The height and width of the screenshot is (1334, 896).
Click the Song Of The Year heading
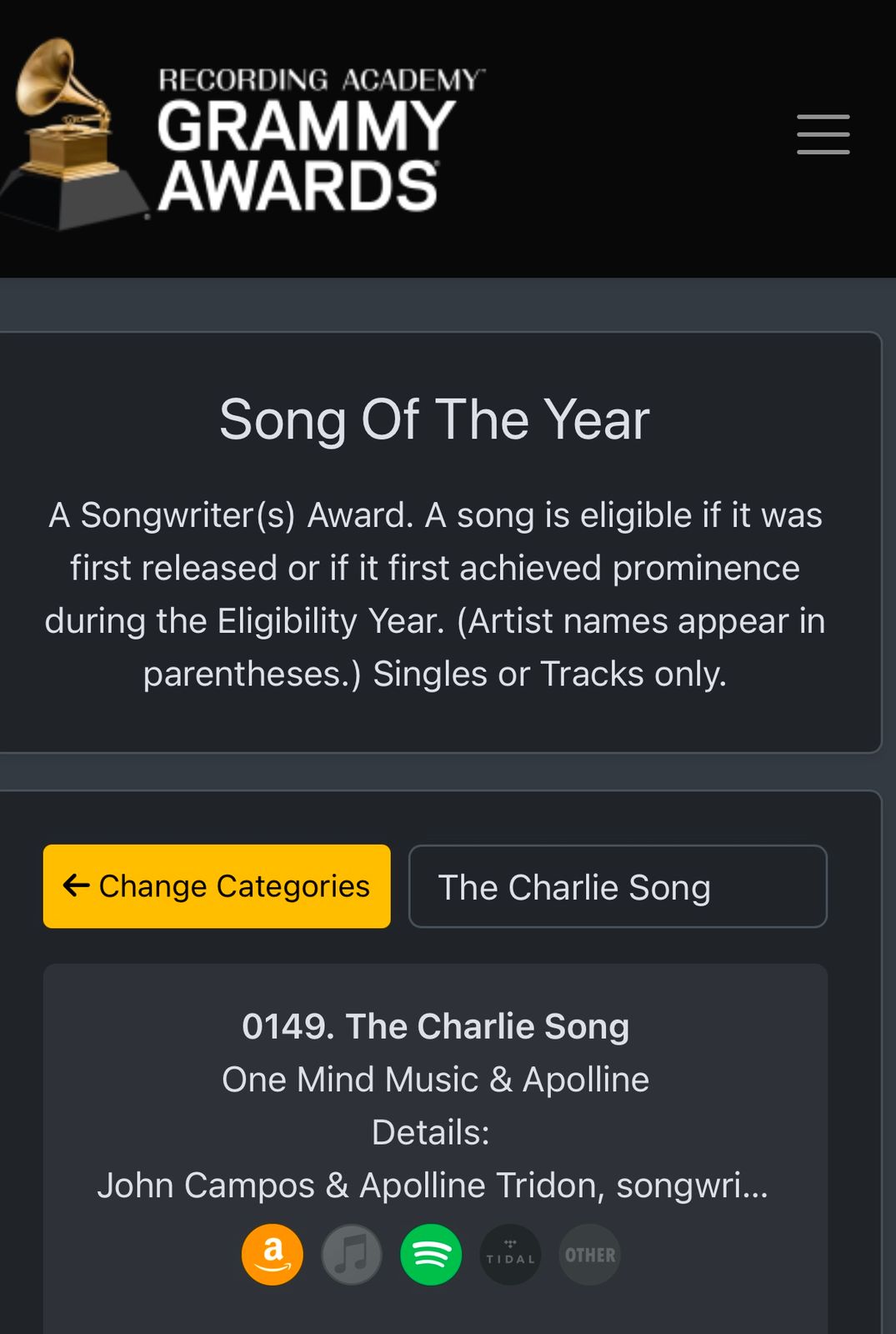434,419
